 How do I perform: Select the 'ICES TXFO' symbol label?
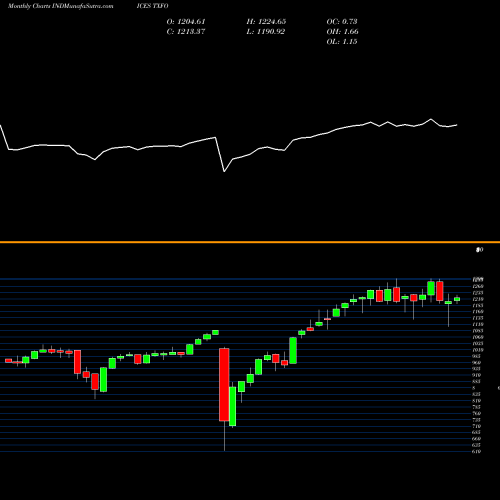point(152,6)
